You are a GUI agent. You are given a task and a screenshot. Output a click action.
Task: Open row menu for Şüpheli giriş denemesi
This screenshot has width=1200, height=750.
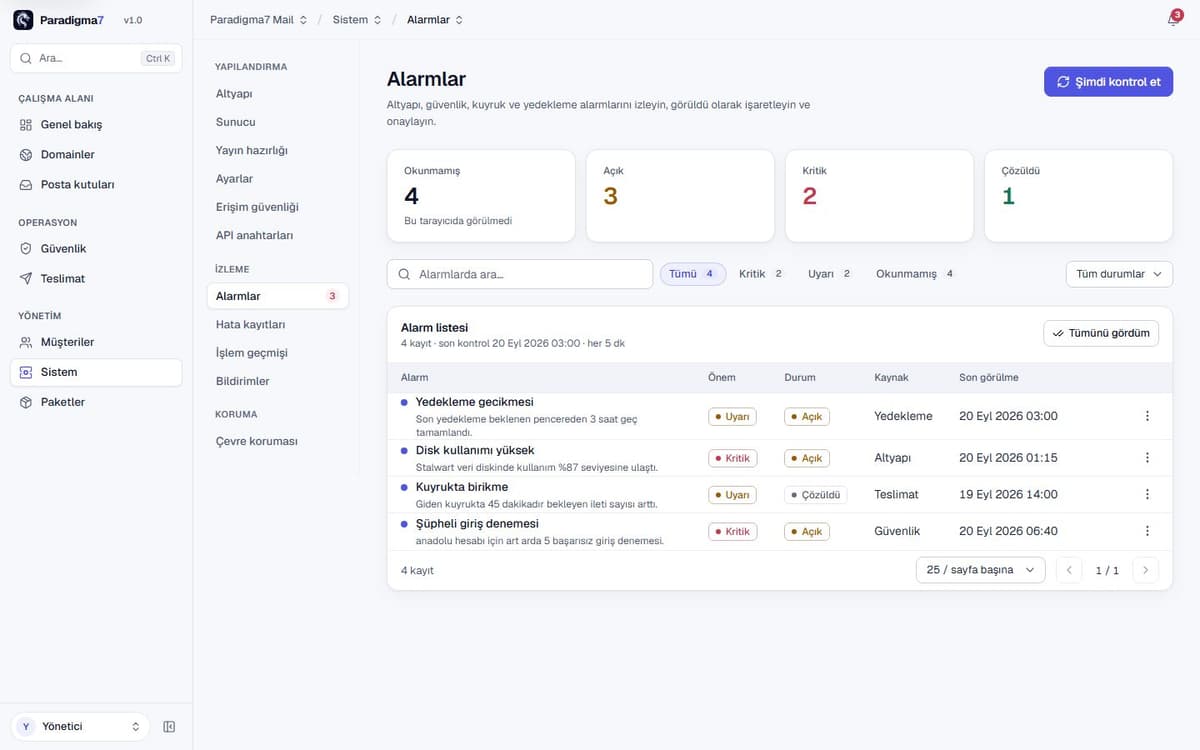click(1147, 531)
